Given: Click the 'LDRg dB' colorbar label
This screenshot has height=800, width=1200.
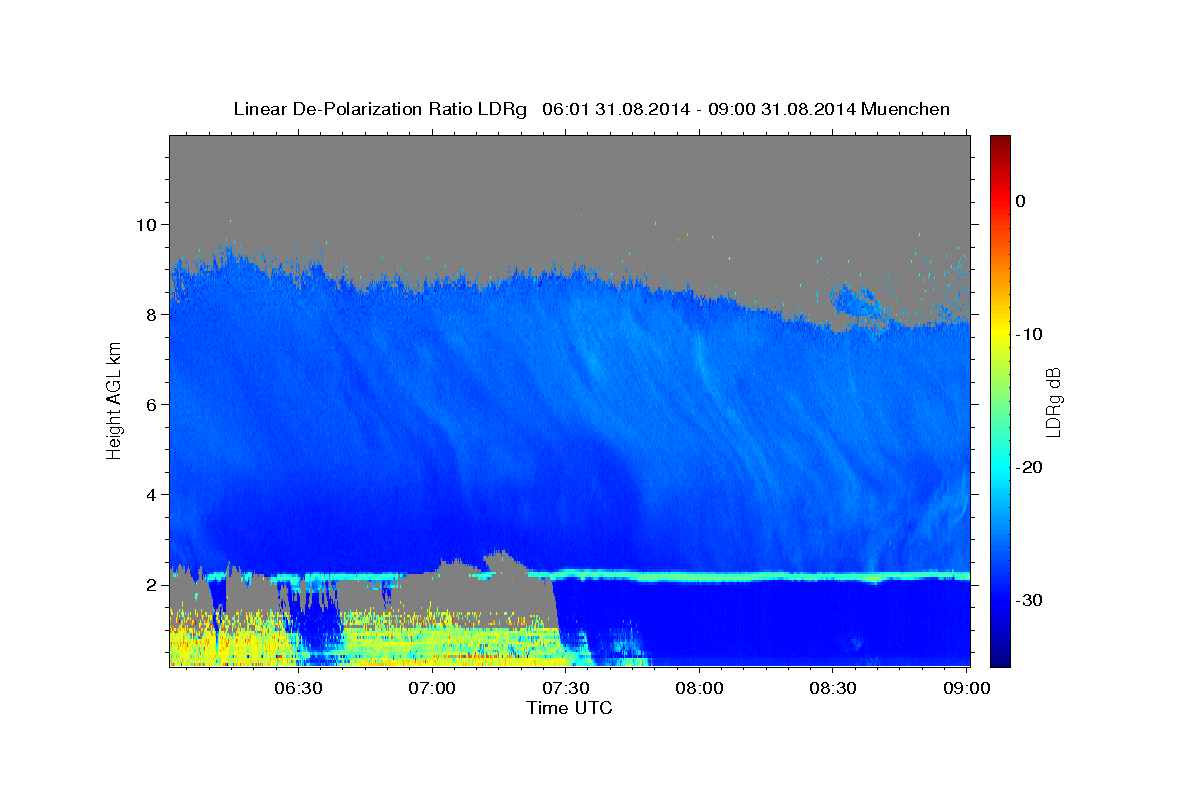Looking at the screenshot, I should pyautogui.click(x=1053, y=401).
